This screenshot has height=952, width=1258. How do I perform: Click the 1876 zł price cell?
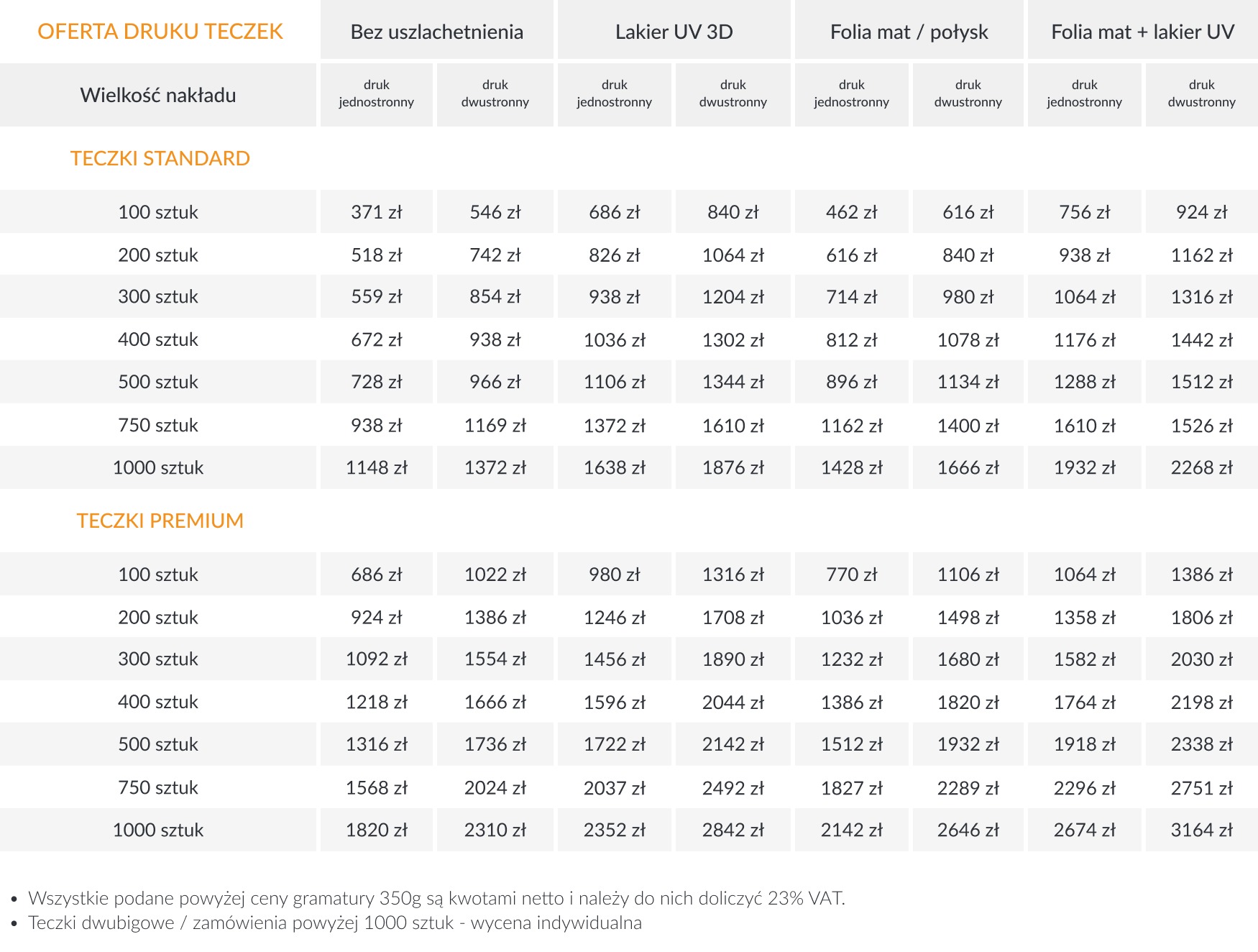point(733,467)
